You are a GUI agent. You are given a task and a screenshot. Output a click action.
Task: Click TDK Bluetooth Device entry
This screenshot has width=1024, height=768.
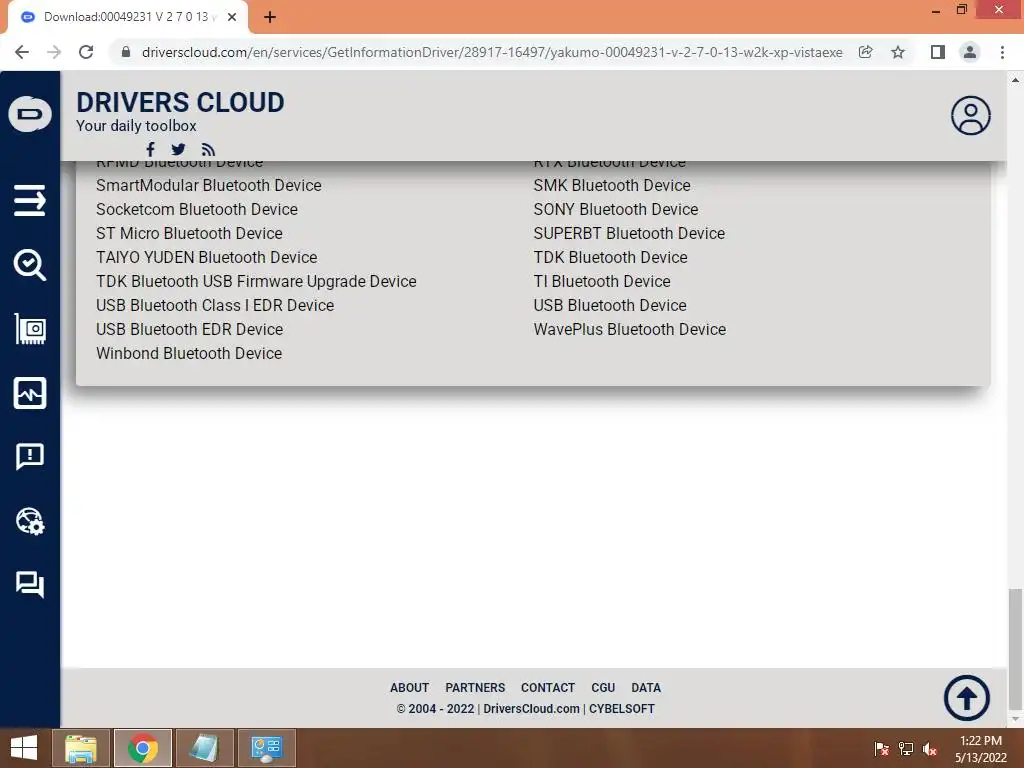click(x=611, y=257)
